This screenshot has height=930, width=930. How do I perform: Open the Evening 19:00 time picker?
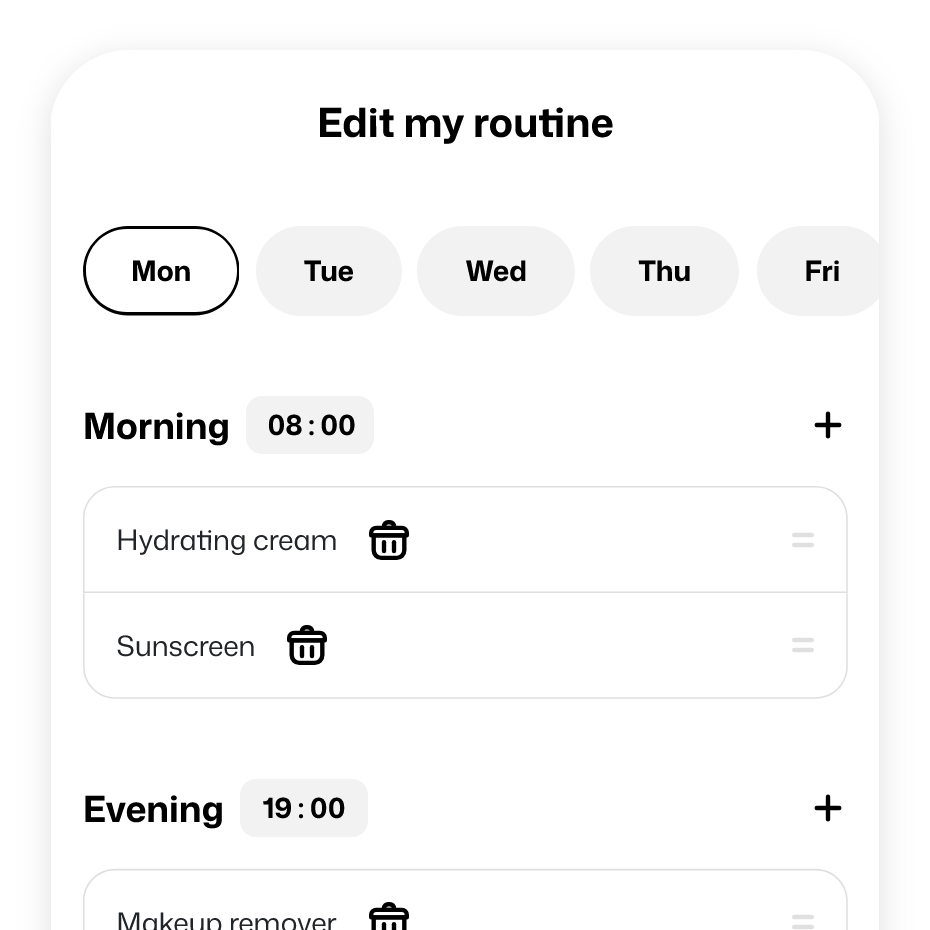pyautogui.click(x=304, y=808)
